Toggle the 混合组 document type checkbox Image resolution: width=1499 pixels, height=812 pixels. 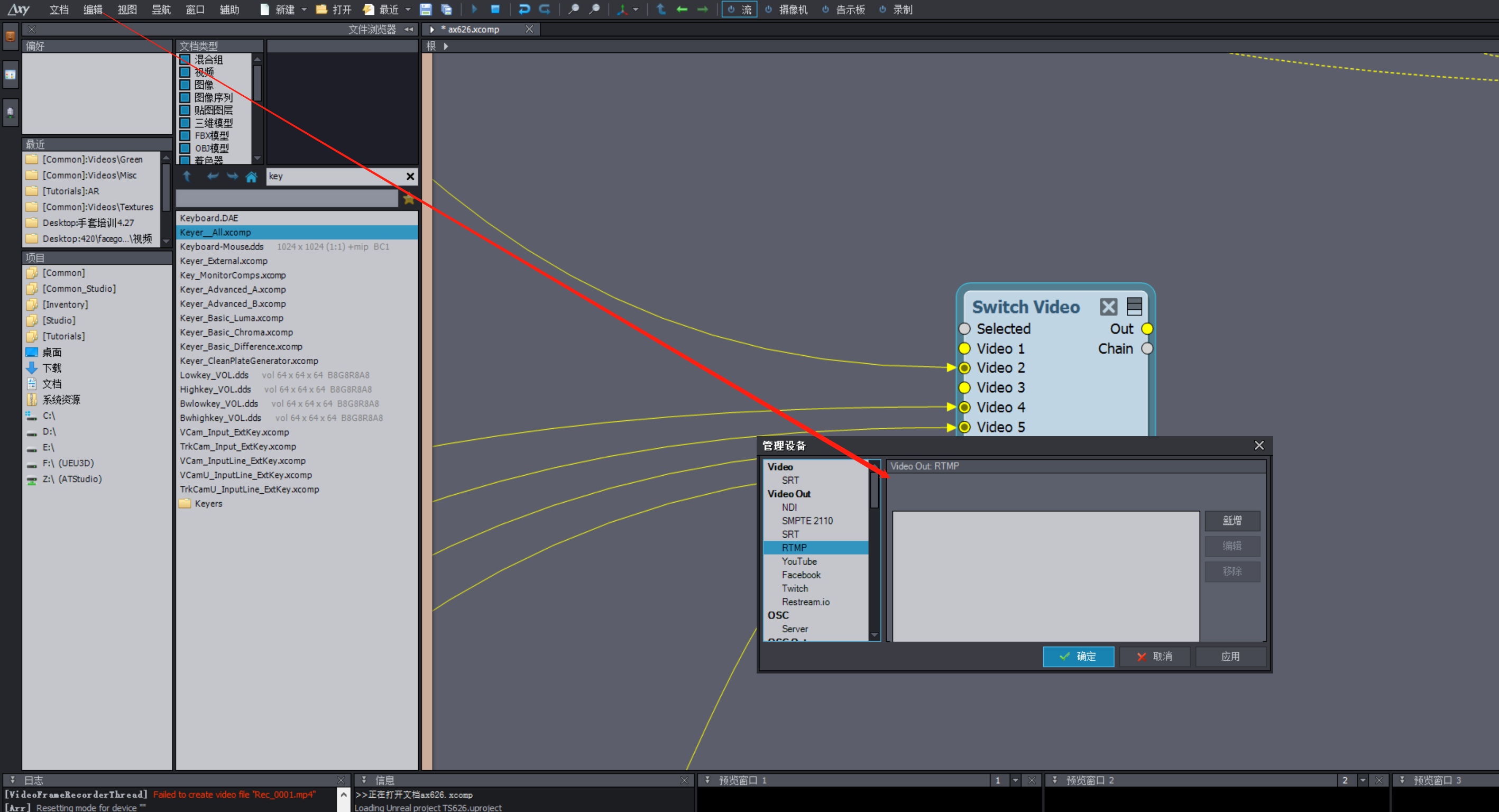point(185,59)
